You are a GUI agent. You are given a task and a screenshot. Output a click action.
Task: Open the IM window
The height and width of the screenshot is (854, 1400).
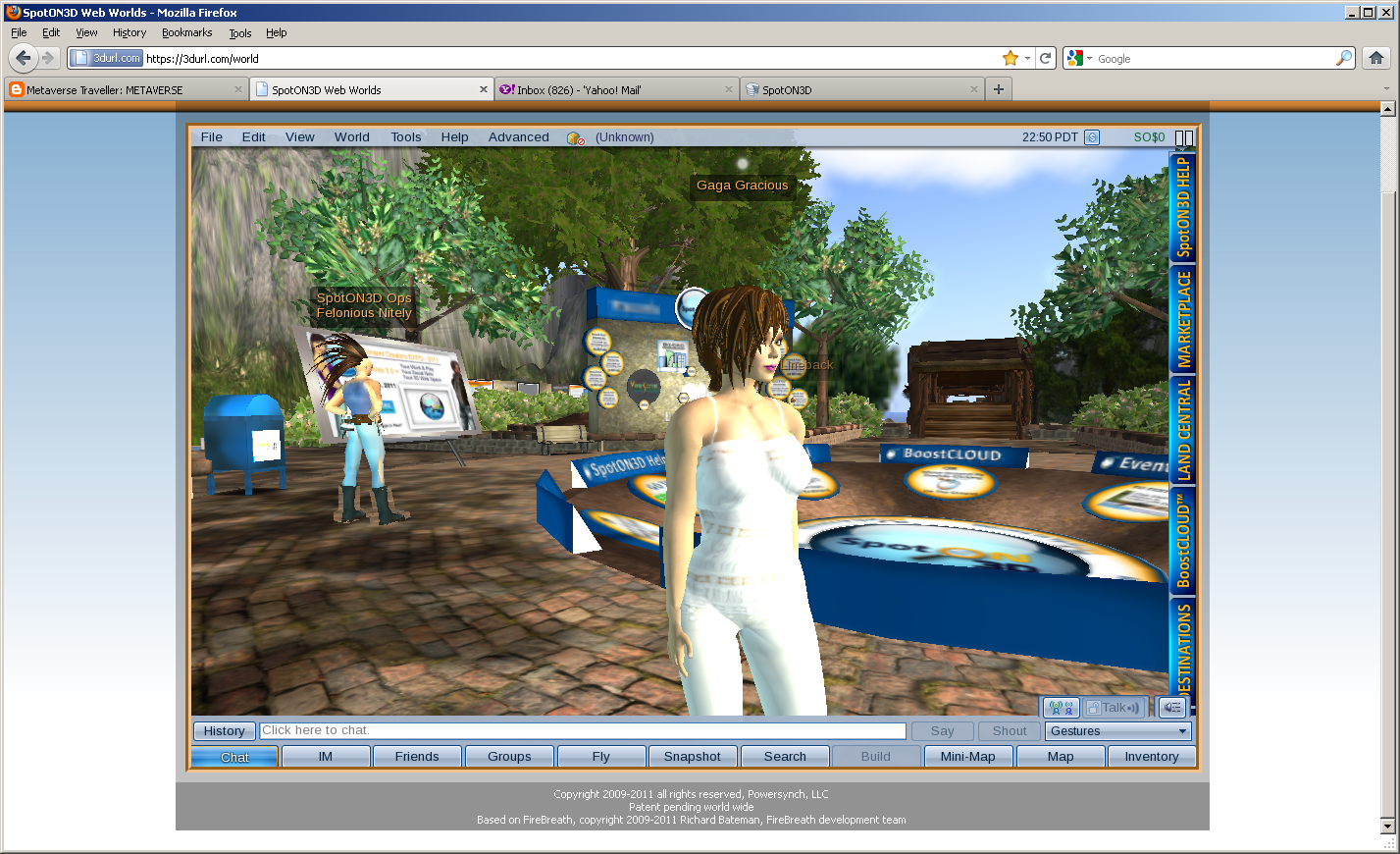[326, 757]
